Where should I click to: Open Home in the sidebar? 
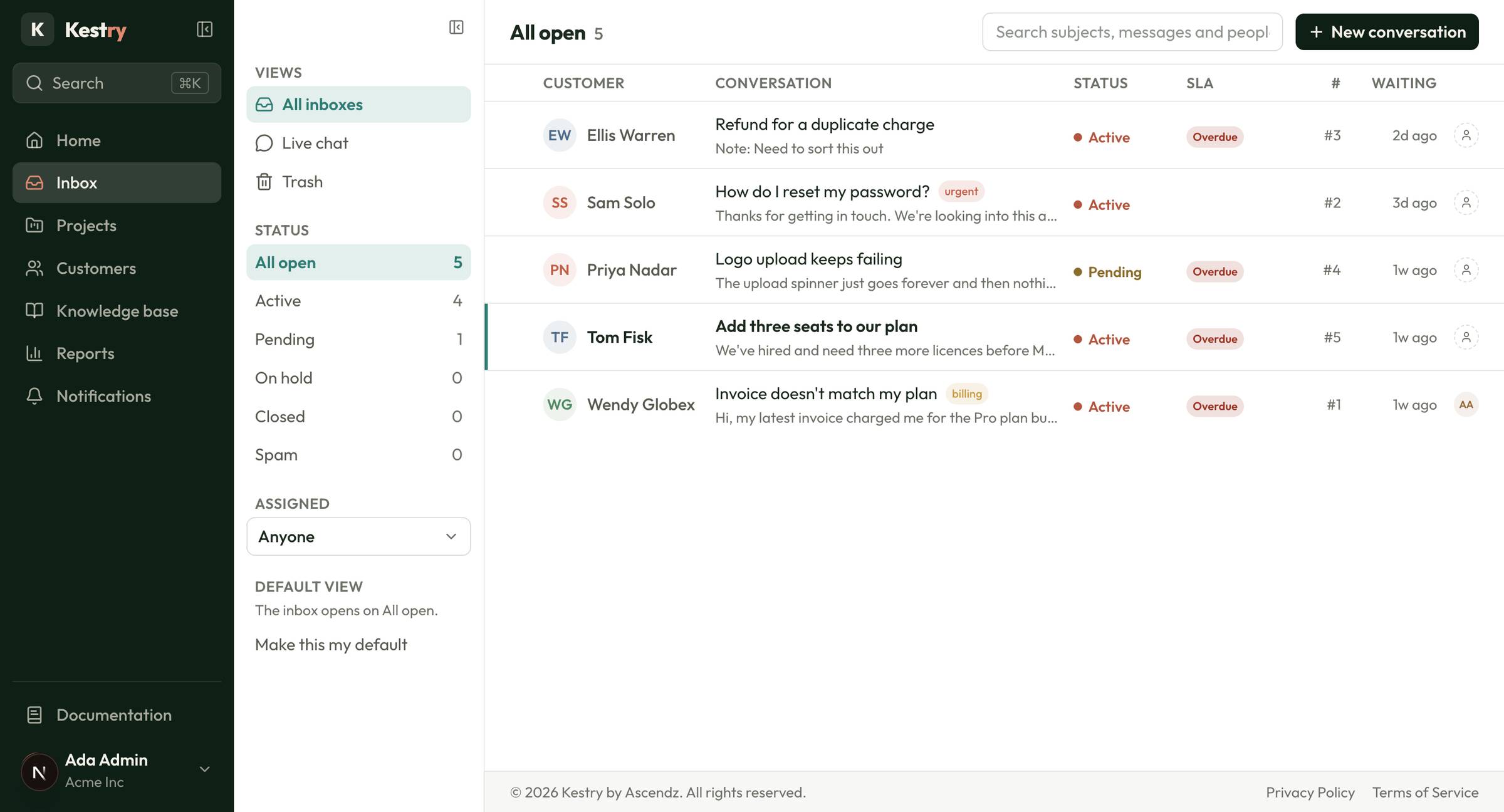(x=117, y=140)
